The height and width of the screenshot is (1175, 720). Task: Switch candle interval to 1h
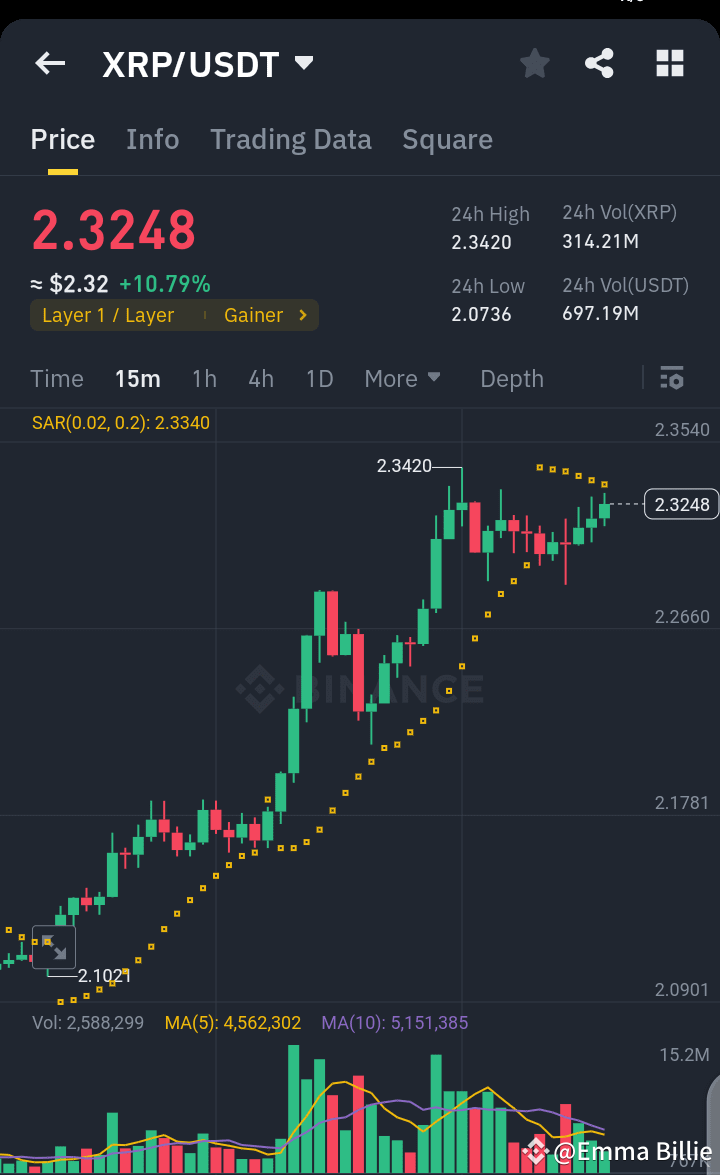[204, 379]
